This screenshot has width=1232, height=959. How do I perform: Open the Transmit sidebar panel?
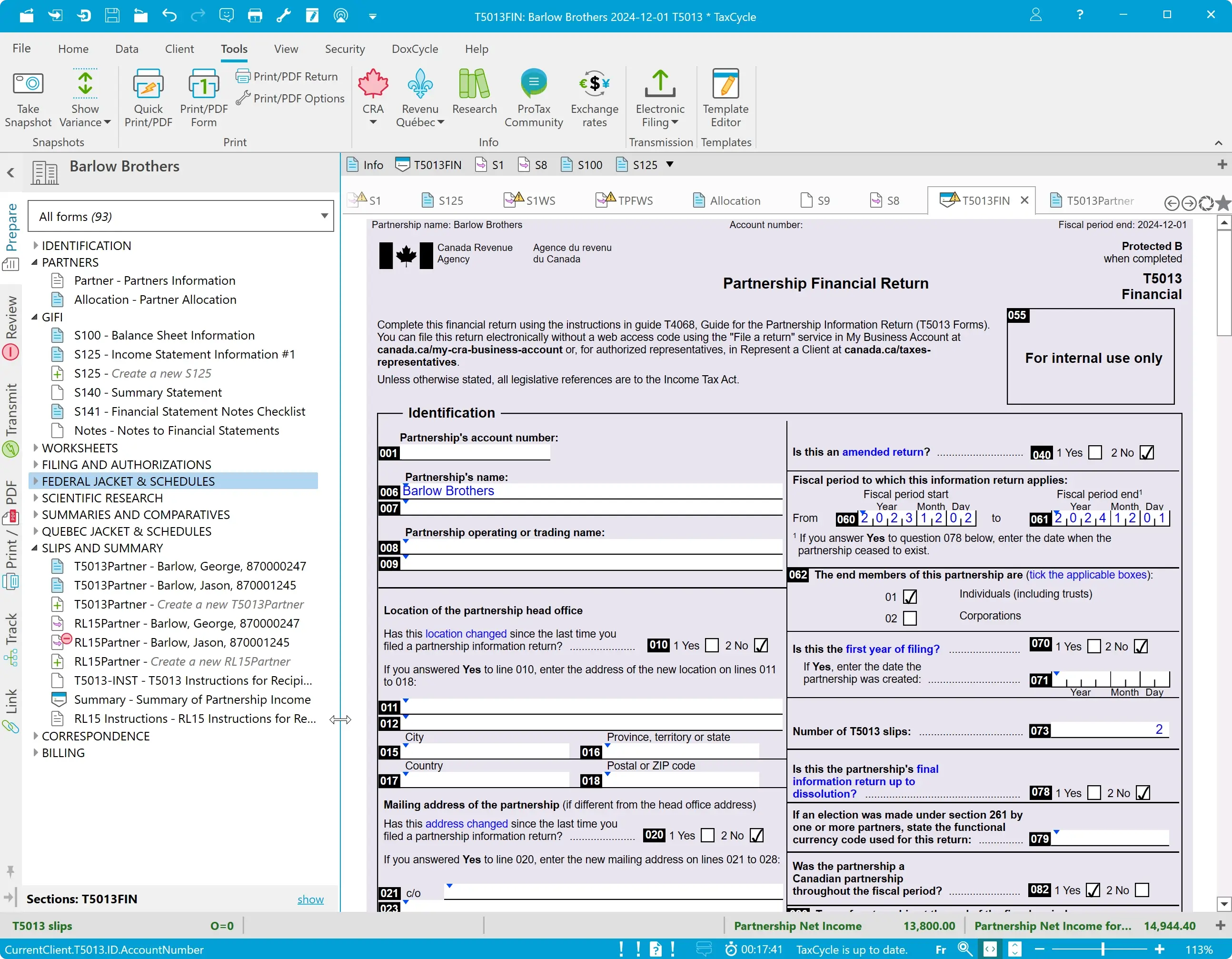(11, 419)
